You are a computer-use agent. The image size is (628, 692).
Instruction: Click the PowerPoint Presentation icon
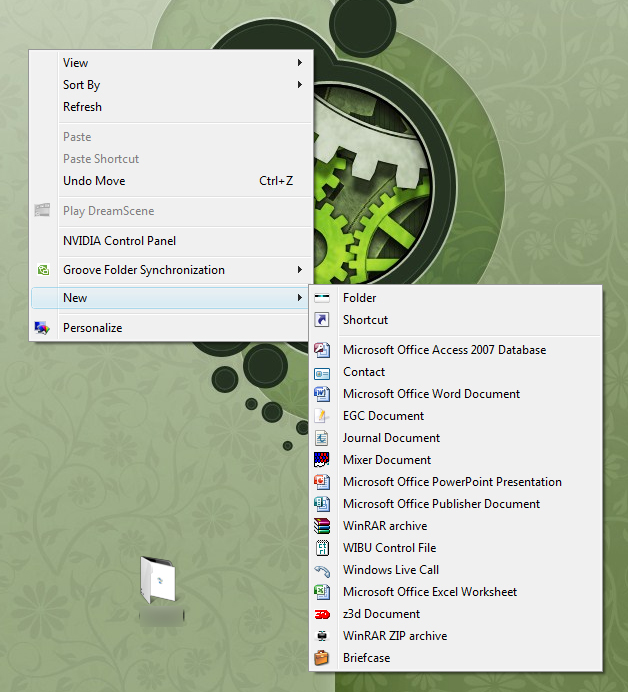coord(322,482)
